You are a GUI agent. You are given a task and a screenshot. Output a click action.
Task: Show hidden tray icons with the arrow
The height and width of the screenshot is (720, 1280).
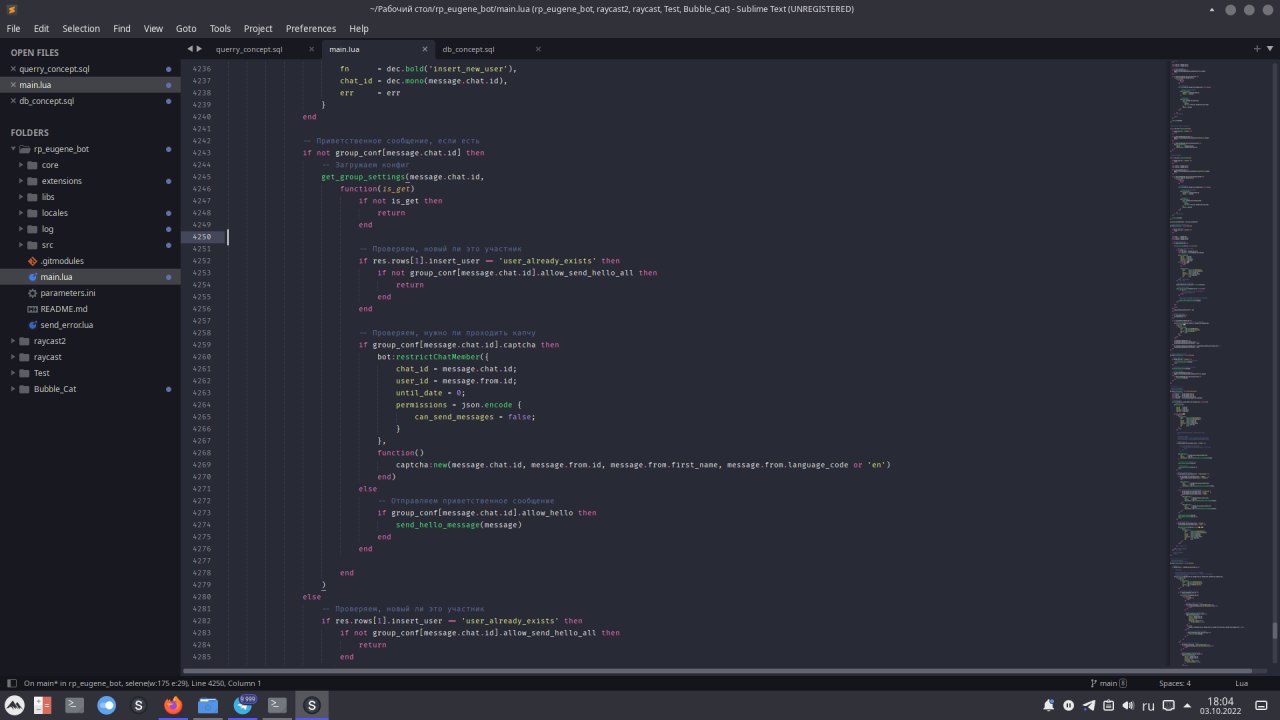[x=1188, y=705]
